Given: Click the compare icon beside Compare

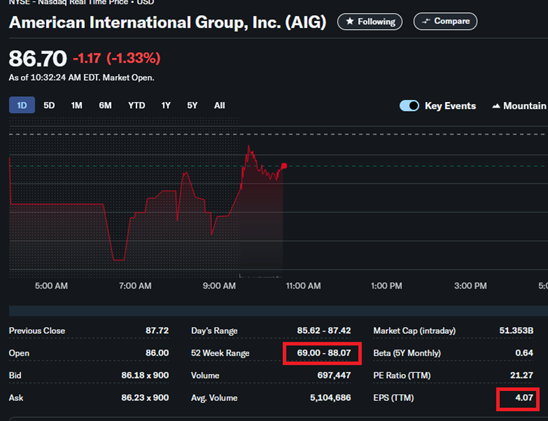Looking at the screenshot, I should (x=426, y=21).
